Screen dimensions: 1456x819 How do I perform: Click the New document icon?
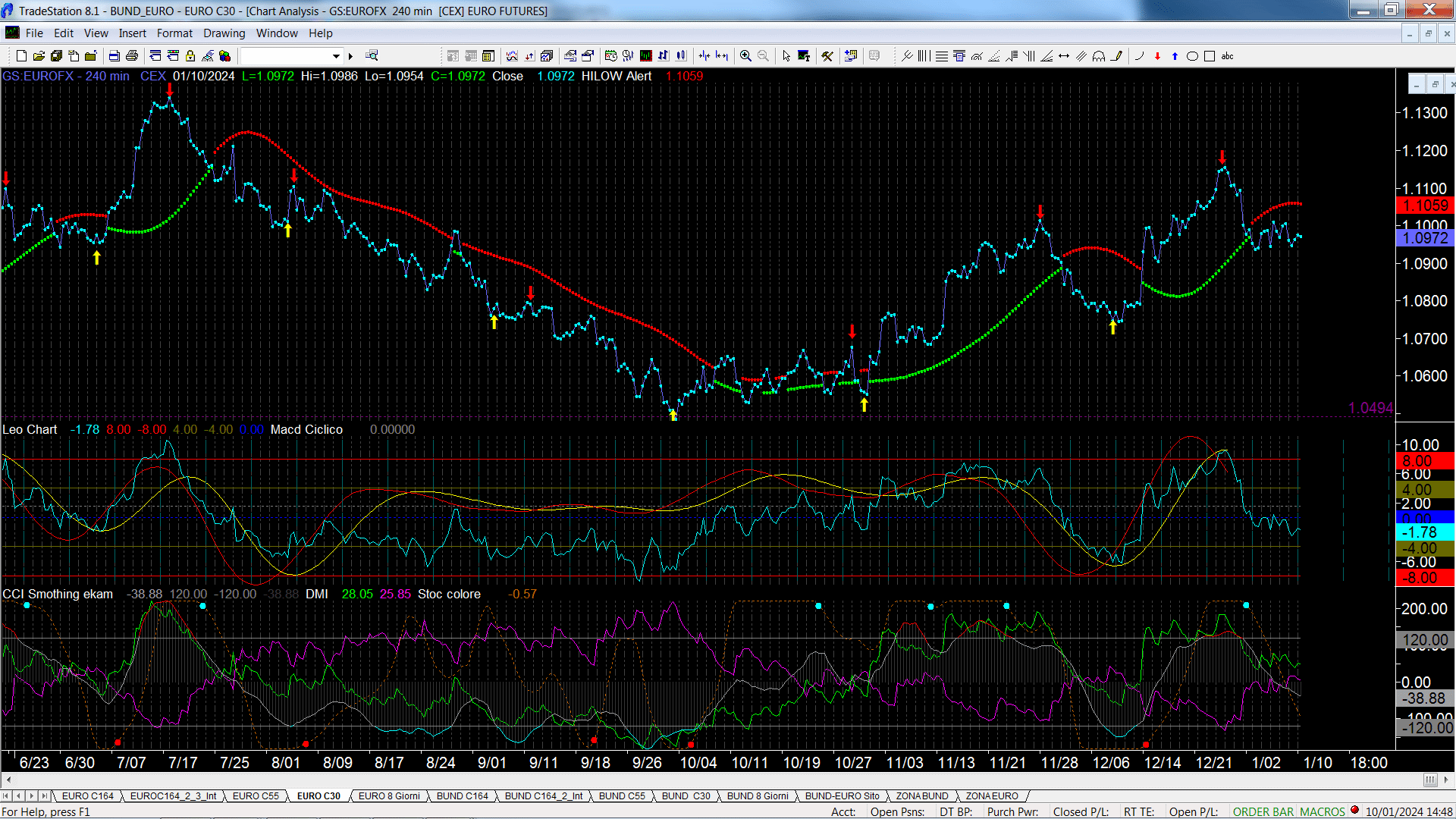point(21,56)
